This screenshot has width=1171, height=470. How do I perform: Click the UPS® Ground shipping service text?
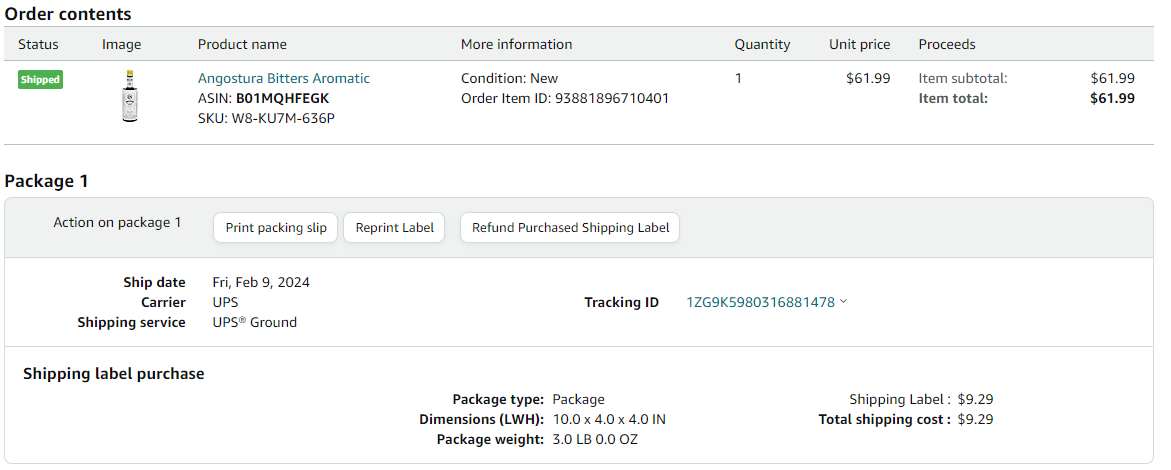pyautogui.click(x=255, y=322)
